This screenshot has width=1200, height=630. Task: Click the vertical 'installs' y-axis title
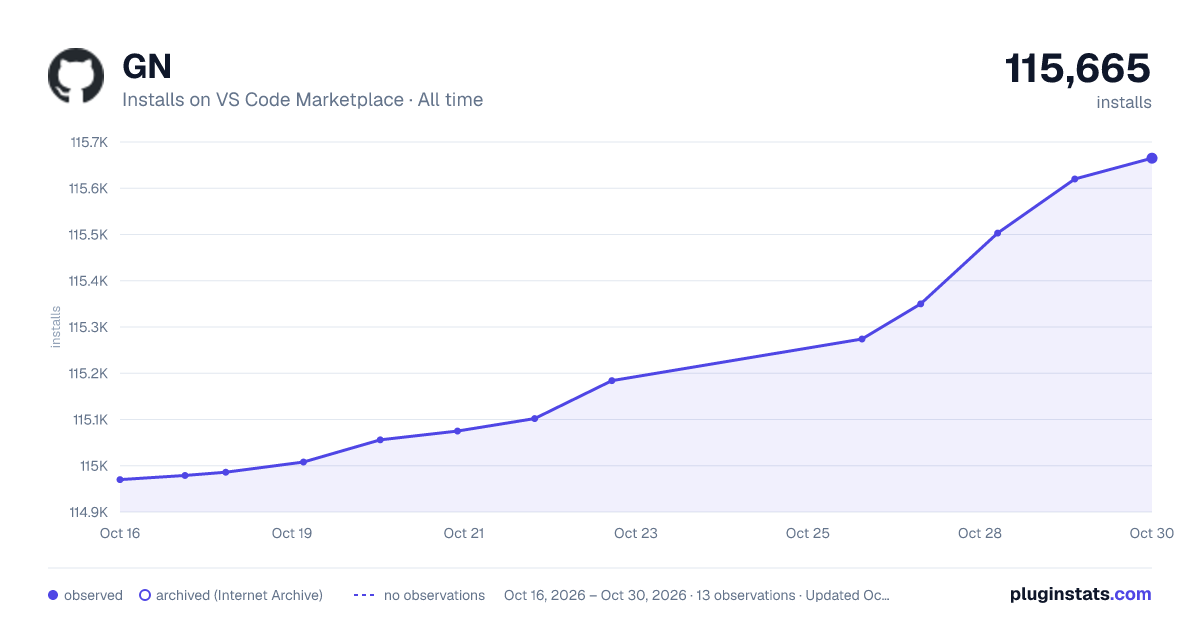tap(56, 327)
